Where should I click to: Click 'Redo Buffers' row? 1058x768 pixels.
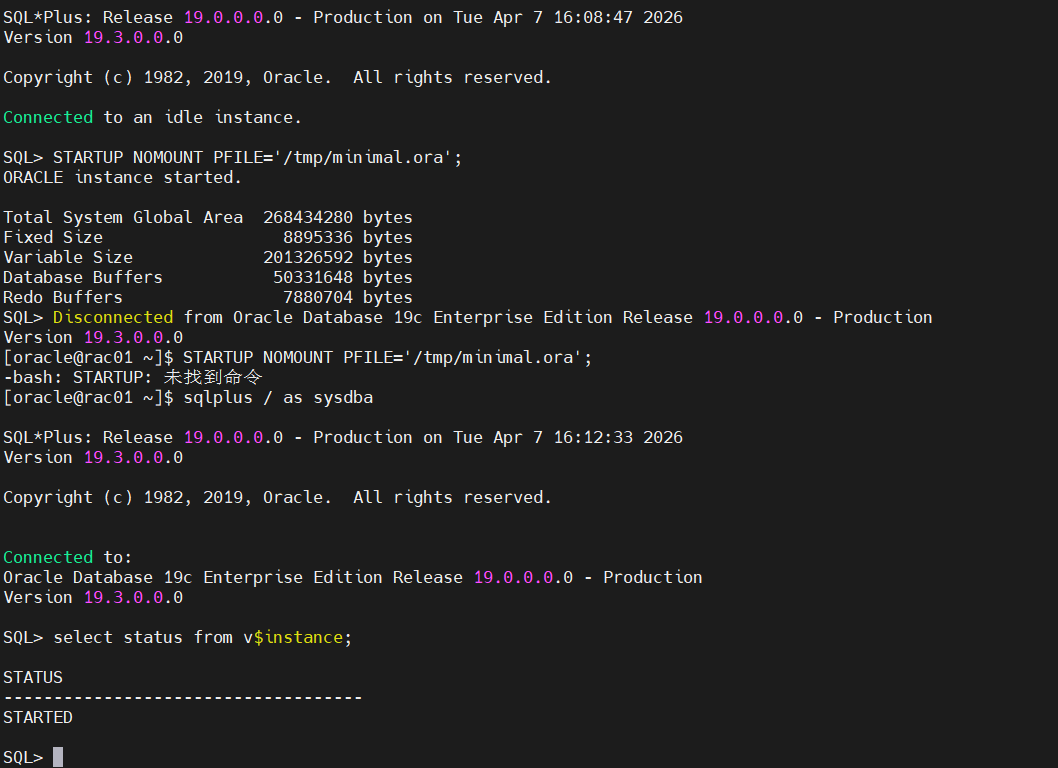(208, 298)
